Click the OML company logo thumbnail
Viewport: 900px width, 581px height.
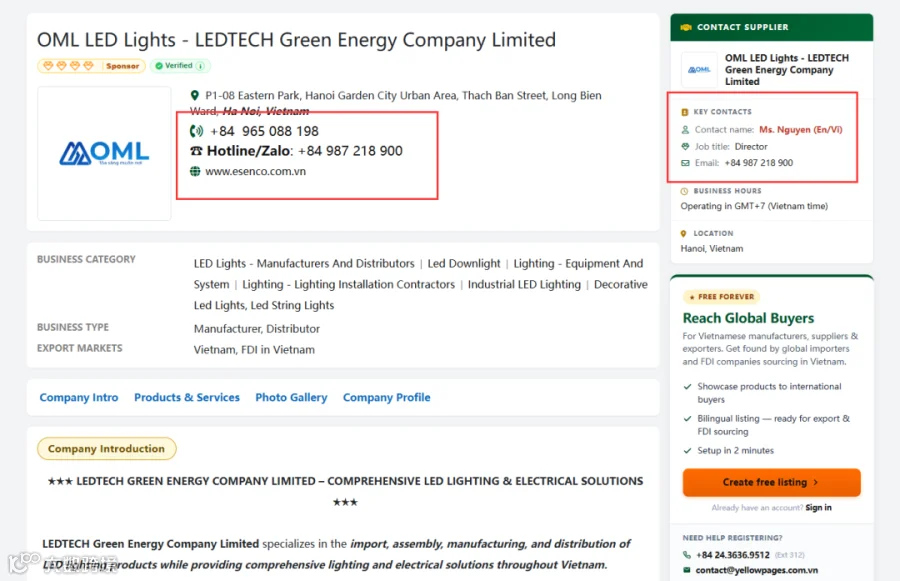[104, 153]
